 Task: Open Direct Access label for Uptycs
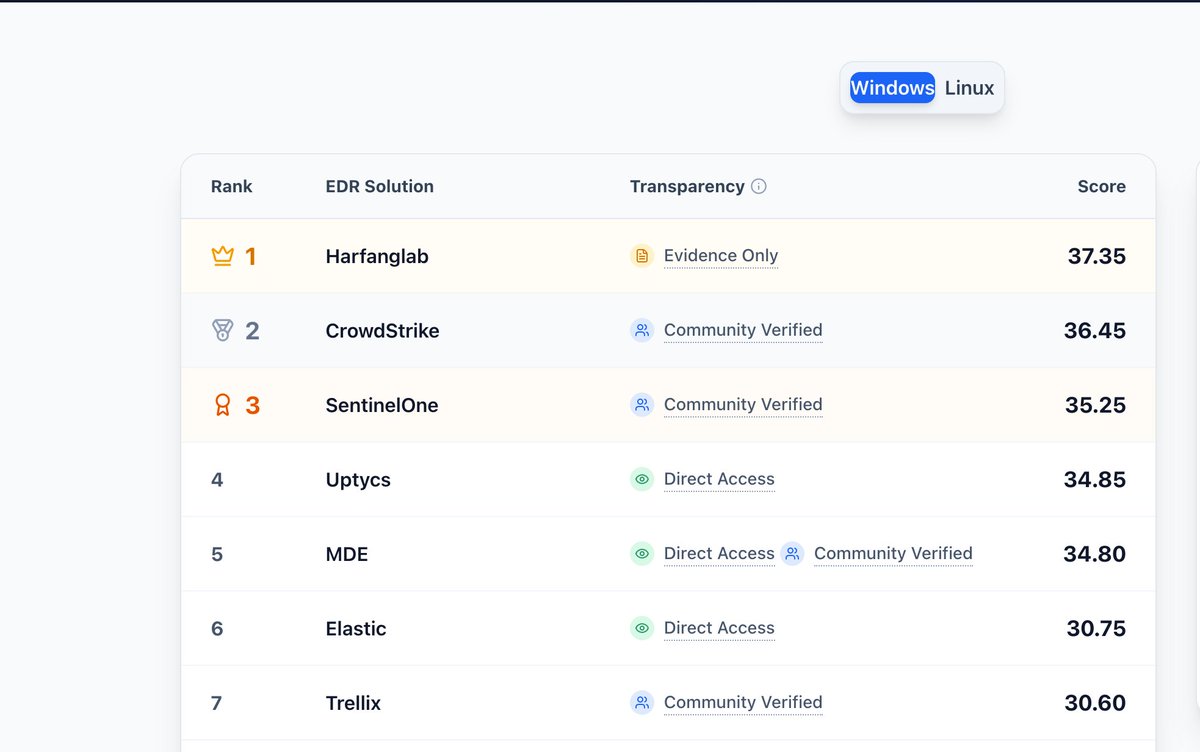click(719, 479)
